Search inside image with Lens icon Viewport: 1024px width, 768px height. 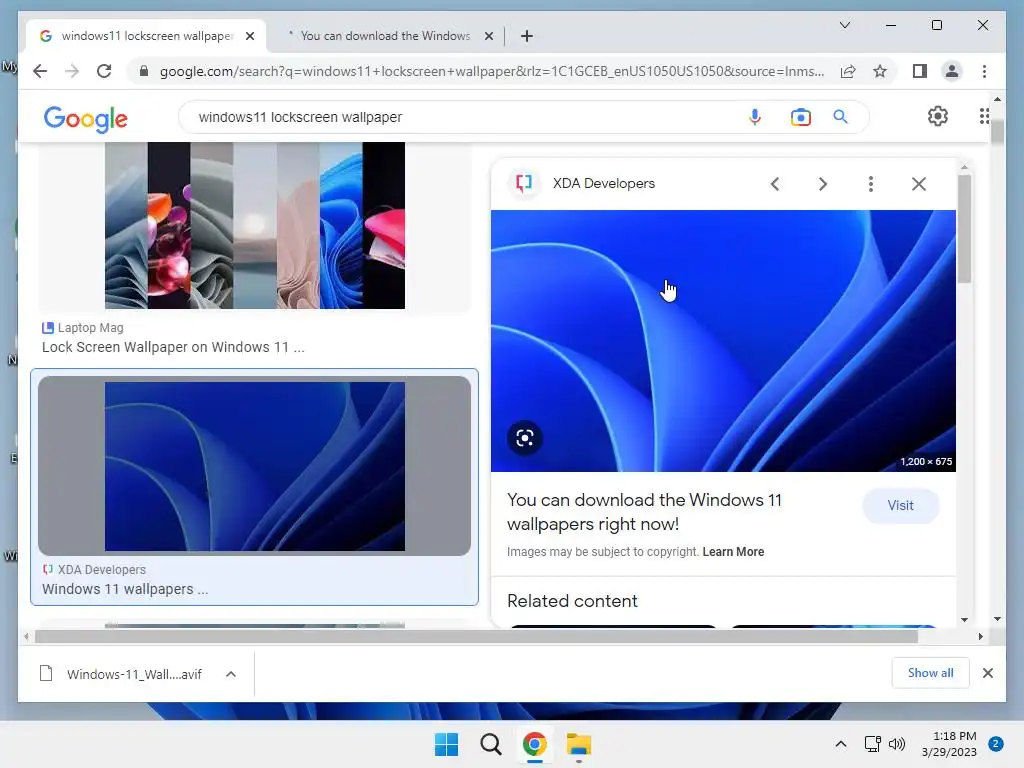click(524, 438)
